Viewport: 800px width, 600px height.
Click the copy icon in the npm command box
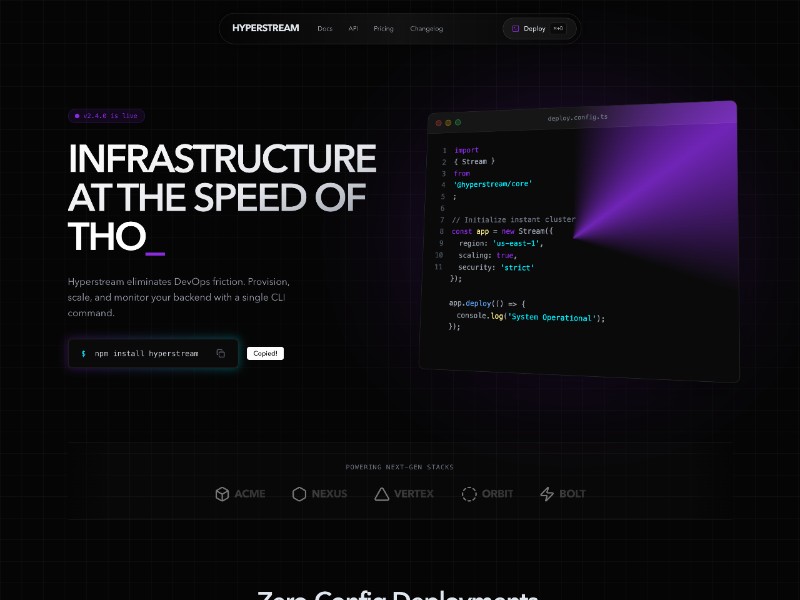coord(221,353)
